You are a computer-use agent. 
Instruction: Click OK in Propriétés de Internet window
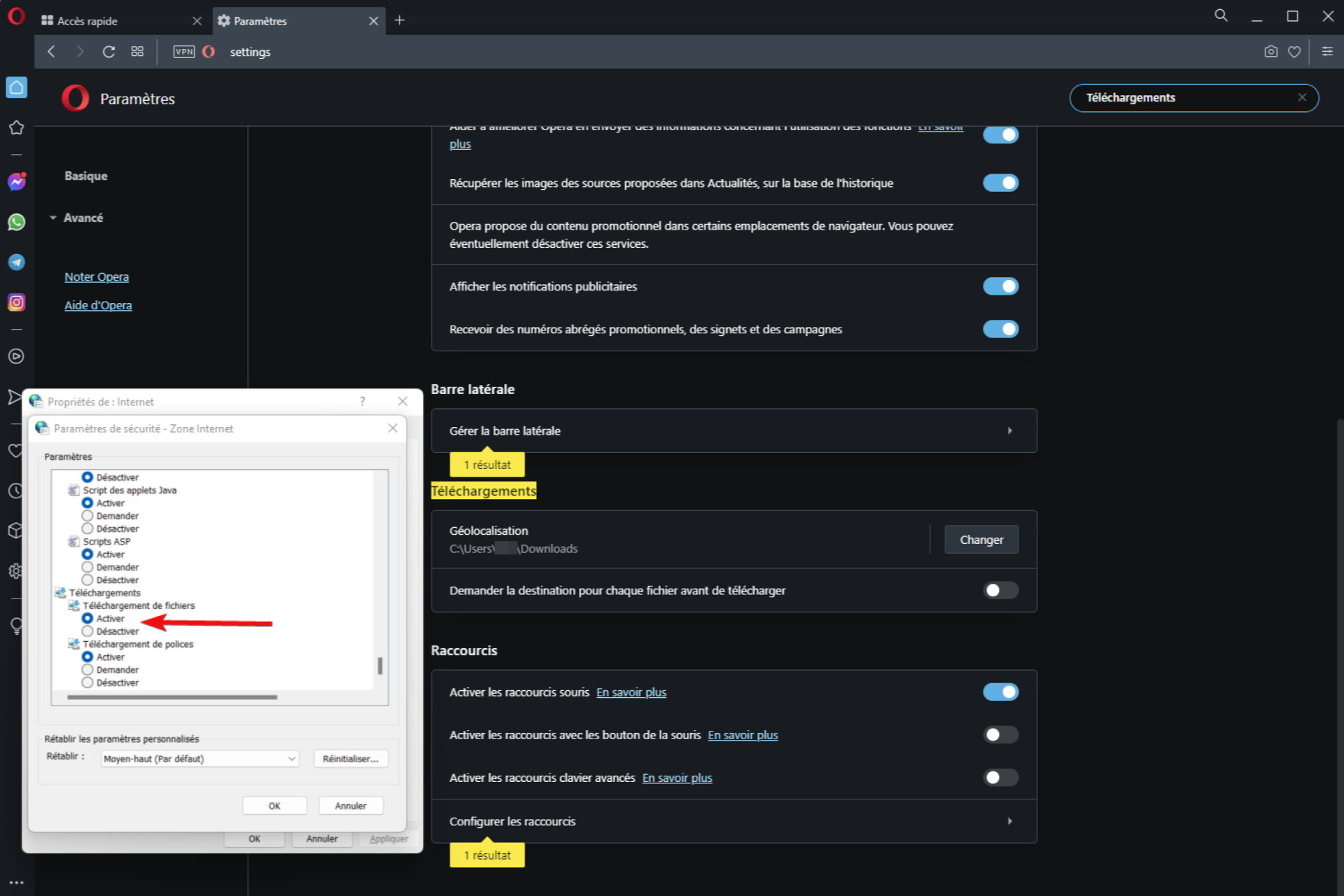tap(254, 839)
